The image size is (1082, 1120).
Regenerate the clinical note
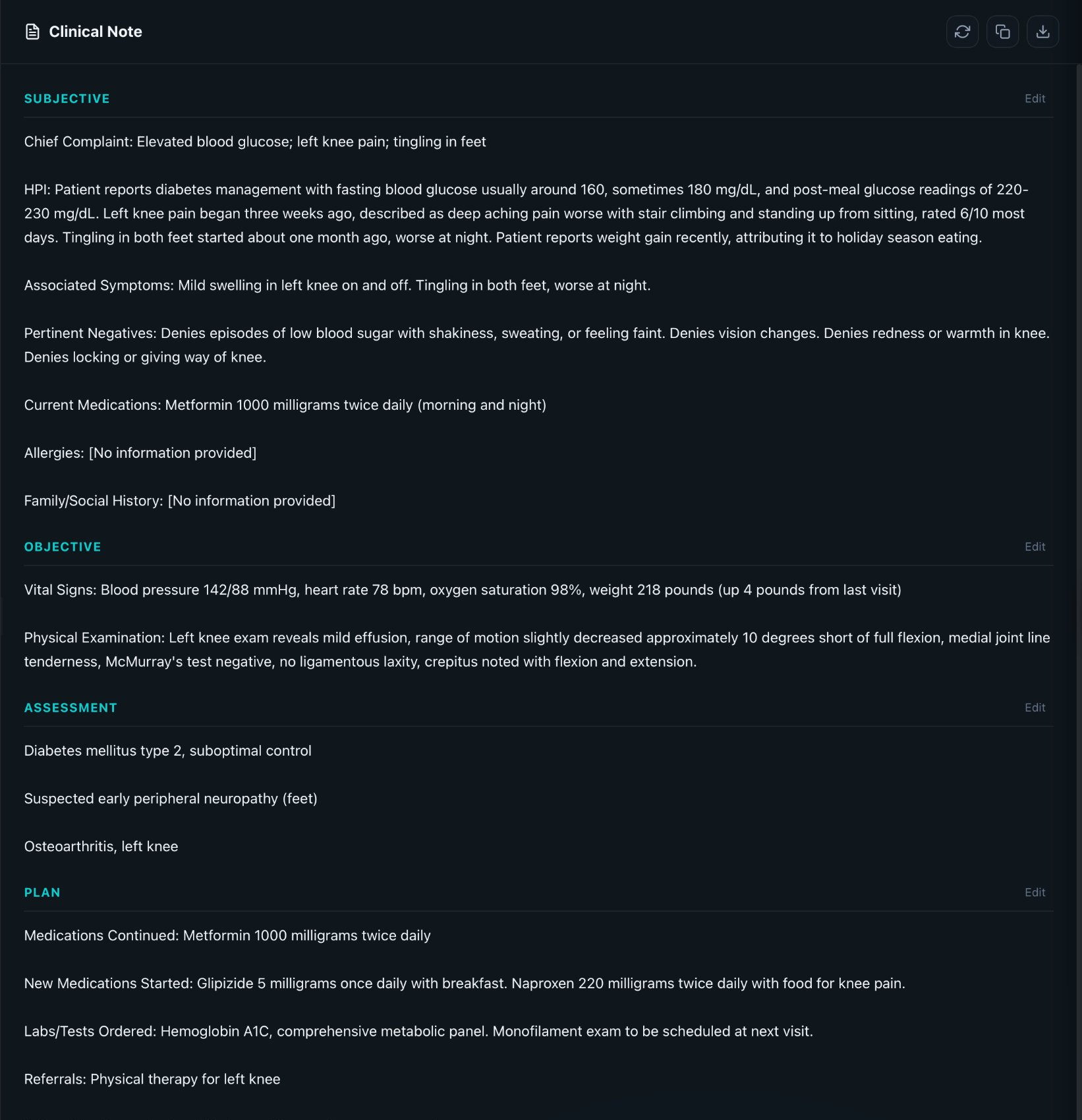tap(962, 31)
